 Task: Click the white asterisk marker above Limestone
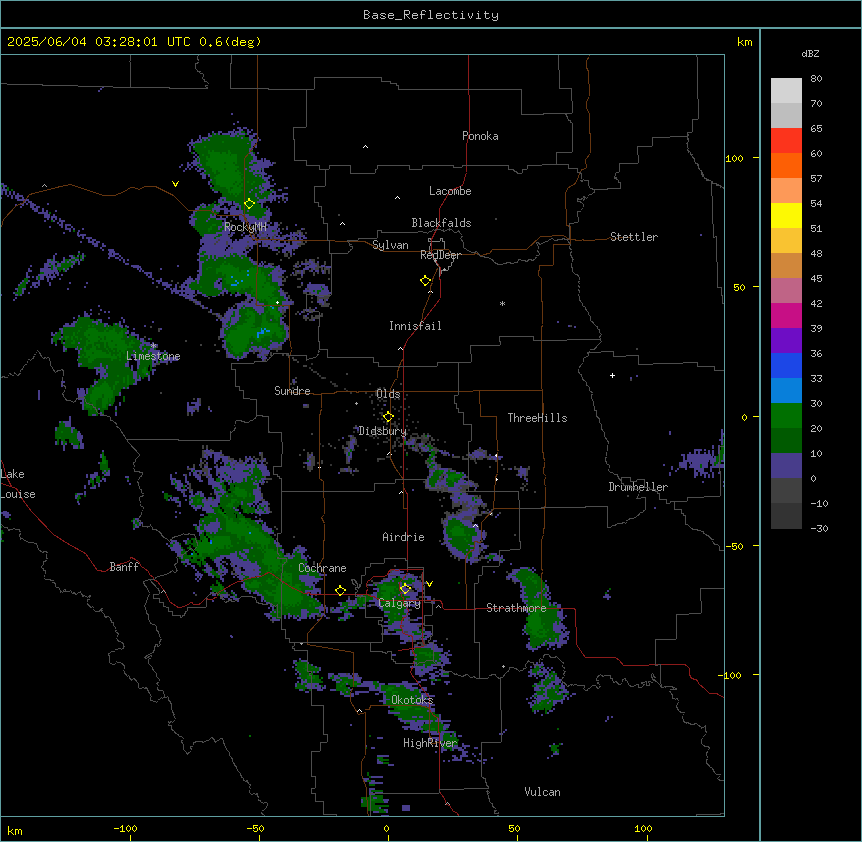pos(154,346)
